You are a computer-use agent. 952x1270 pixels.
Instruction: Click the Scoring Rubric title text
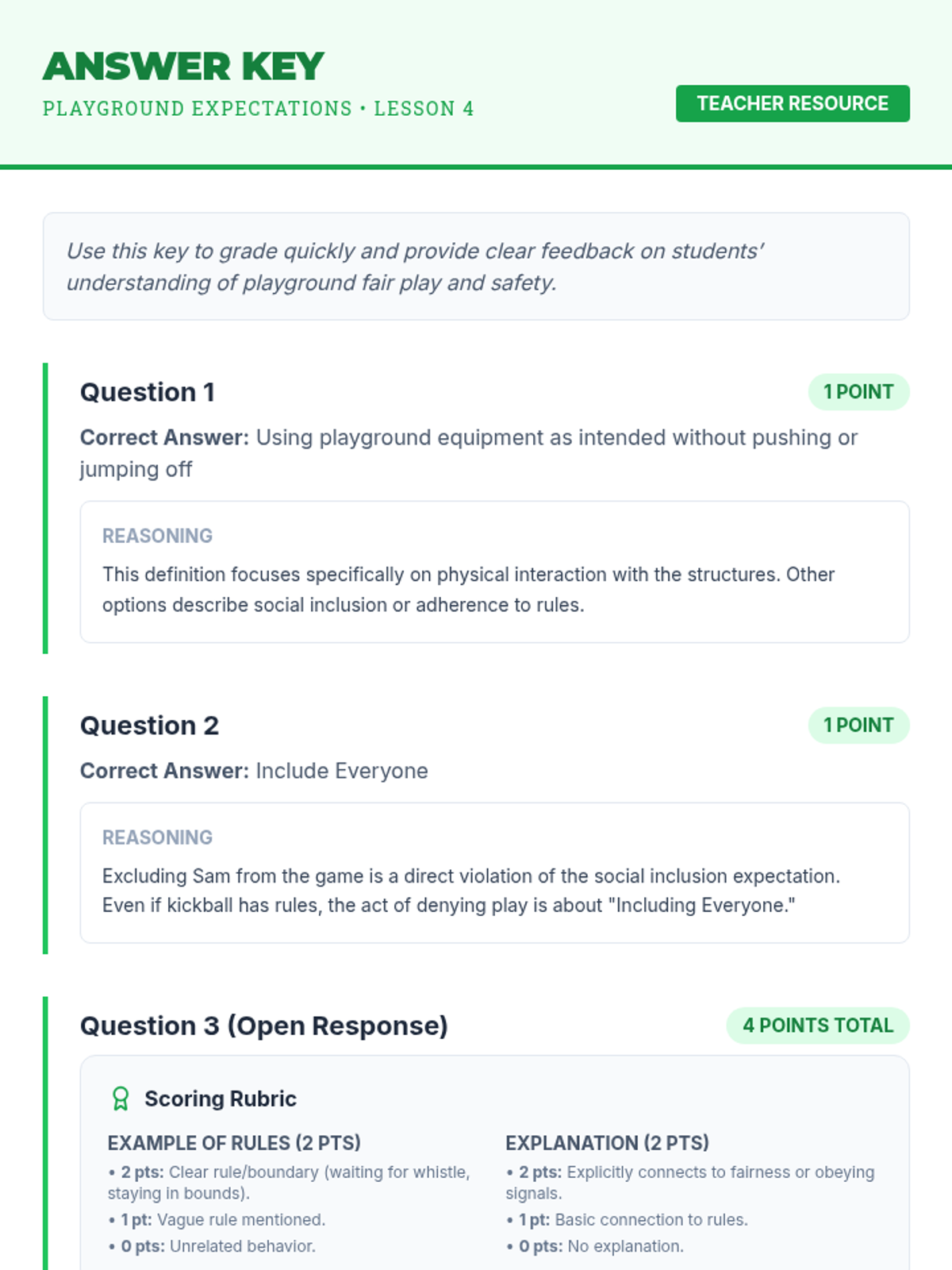coord(220,1099)
